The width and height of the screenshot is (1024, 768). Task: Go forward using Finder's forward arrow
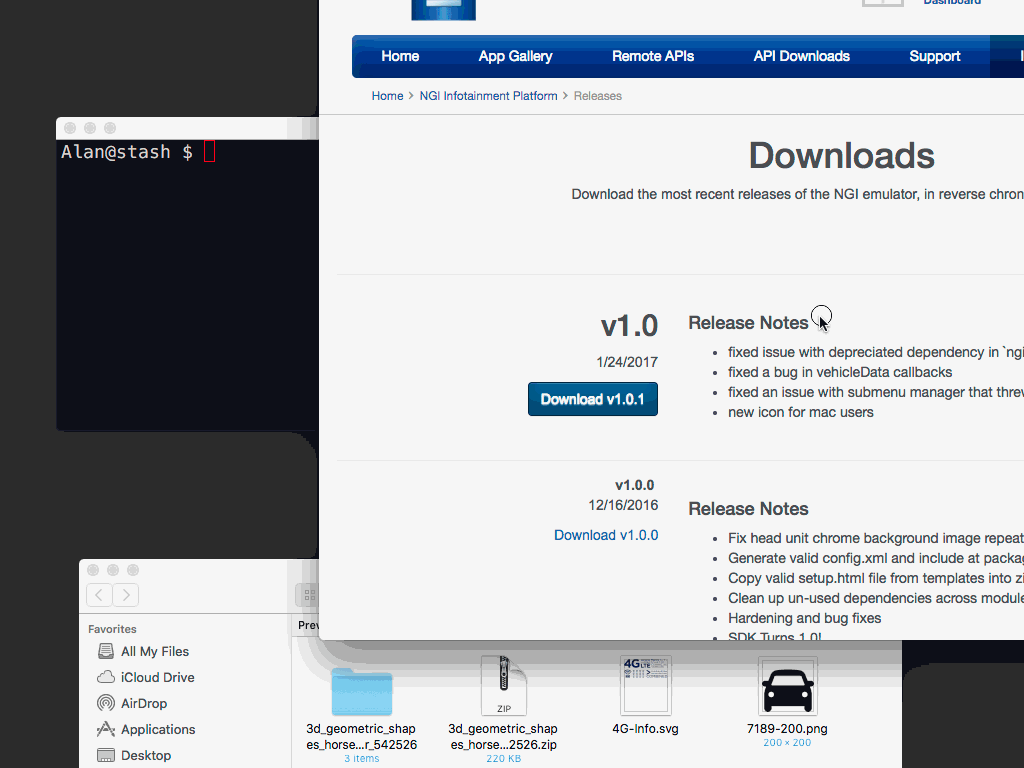(125, 595)
